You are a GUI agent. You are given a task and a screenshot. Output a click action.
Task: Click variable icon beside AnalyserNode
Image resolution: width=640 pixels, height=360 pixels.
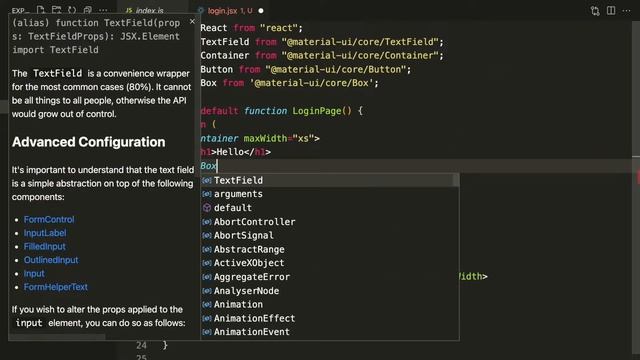(x=207, y=291)
